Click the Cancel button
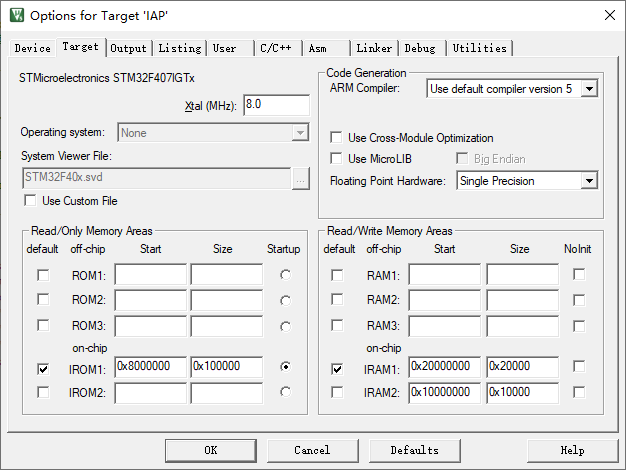The width and height of the screenshot is (626, 470). click(312, 450)
